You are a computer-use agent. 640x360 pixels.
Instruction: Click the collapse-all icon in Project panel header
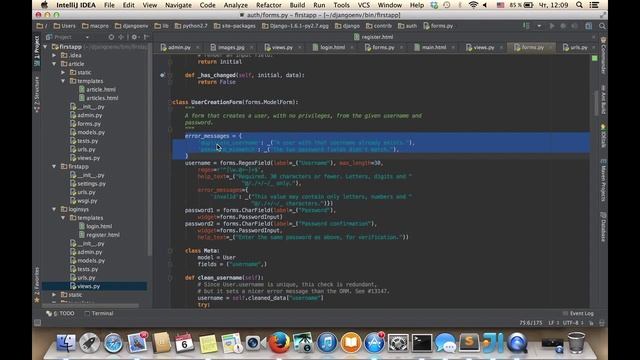pos(121,37)
